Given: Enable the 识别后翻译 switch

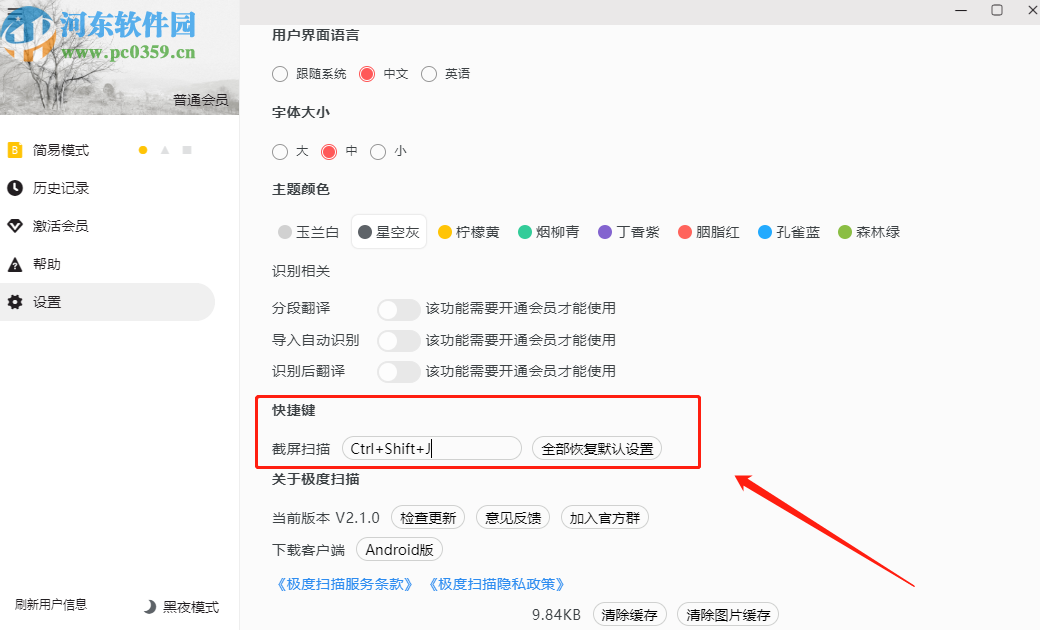Looking at the screenshot, I should pos(399,371).
